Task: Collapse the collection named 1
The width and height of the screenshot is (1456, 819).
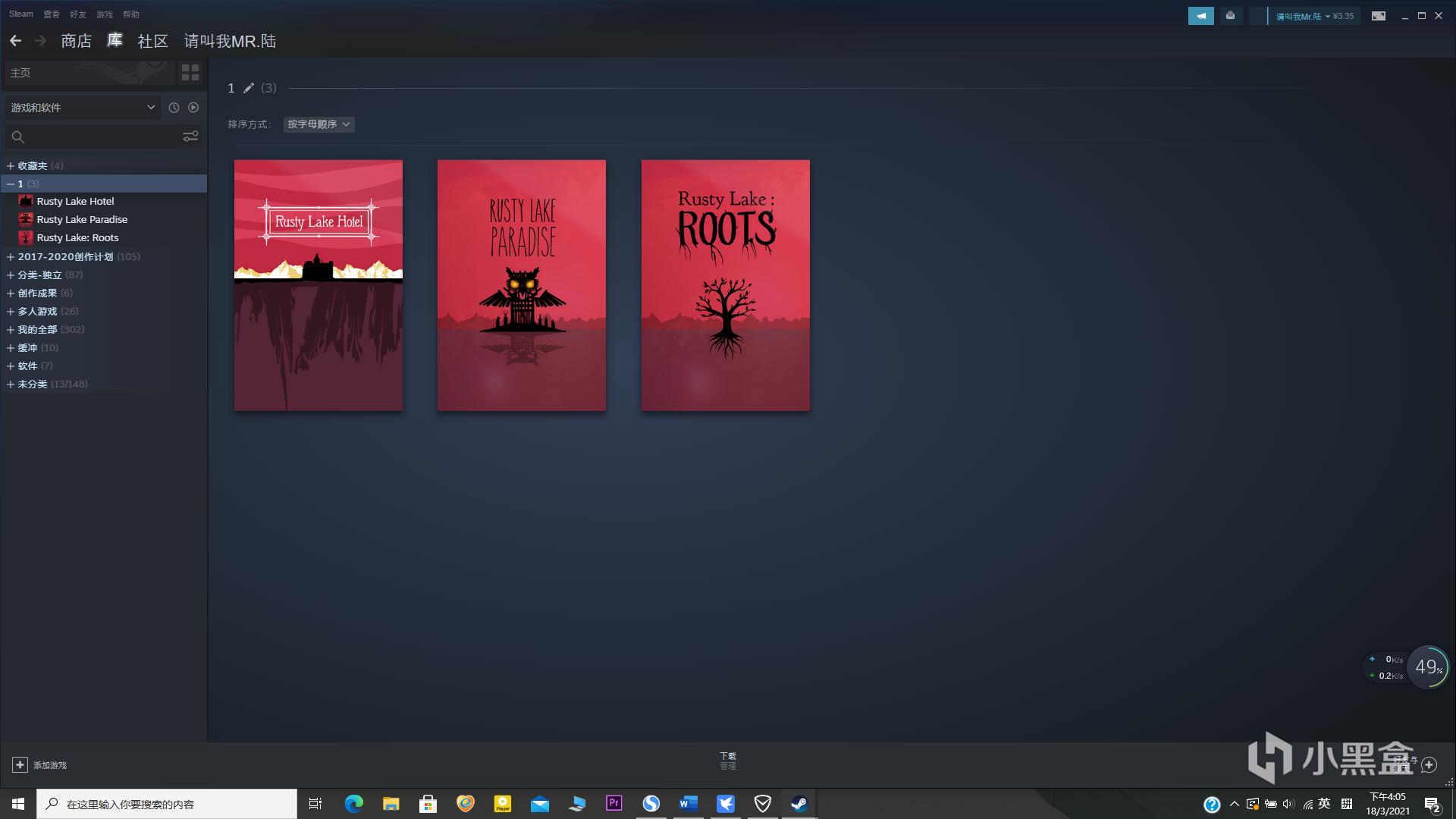Action: 11,184
